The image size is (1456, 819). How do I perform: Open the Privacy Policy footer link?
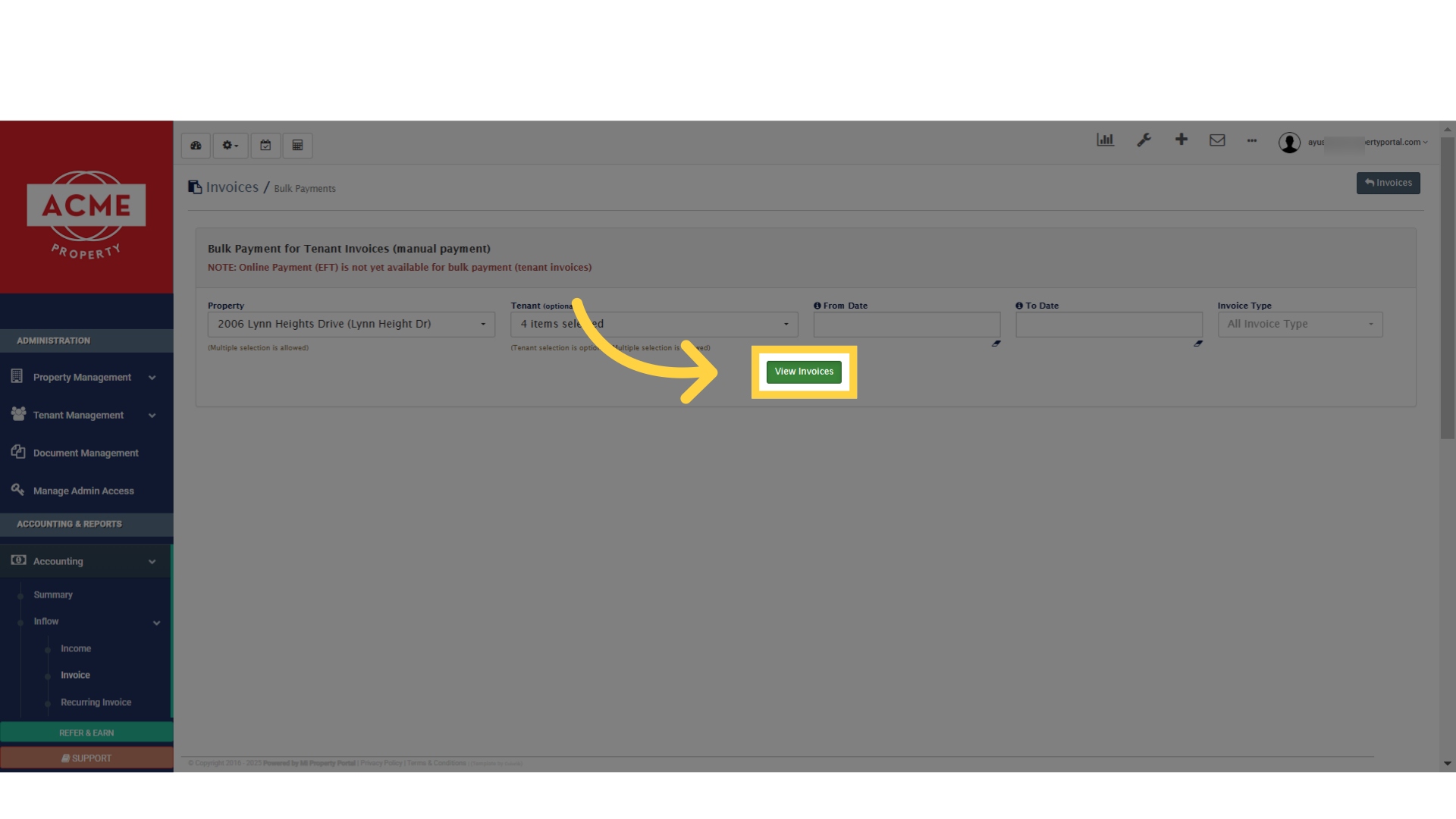click(381, 764)
